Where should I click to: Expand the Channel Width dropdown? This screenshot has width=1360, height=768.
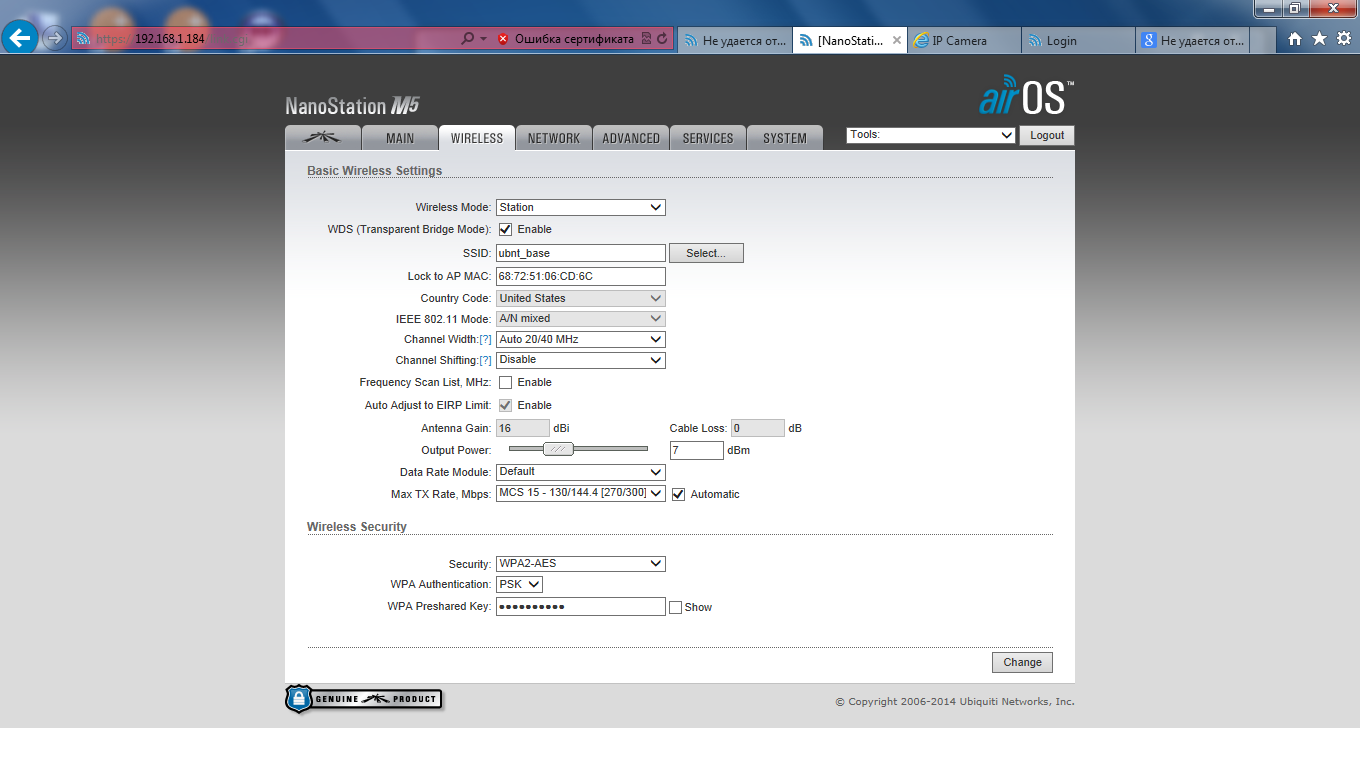(x=581, y=339)
